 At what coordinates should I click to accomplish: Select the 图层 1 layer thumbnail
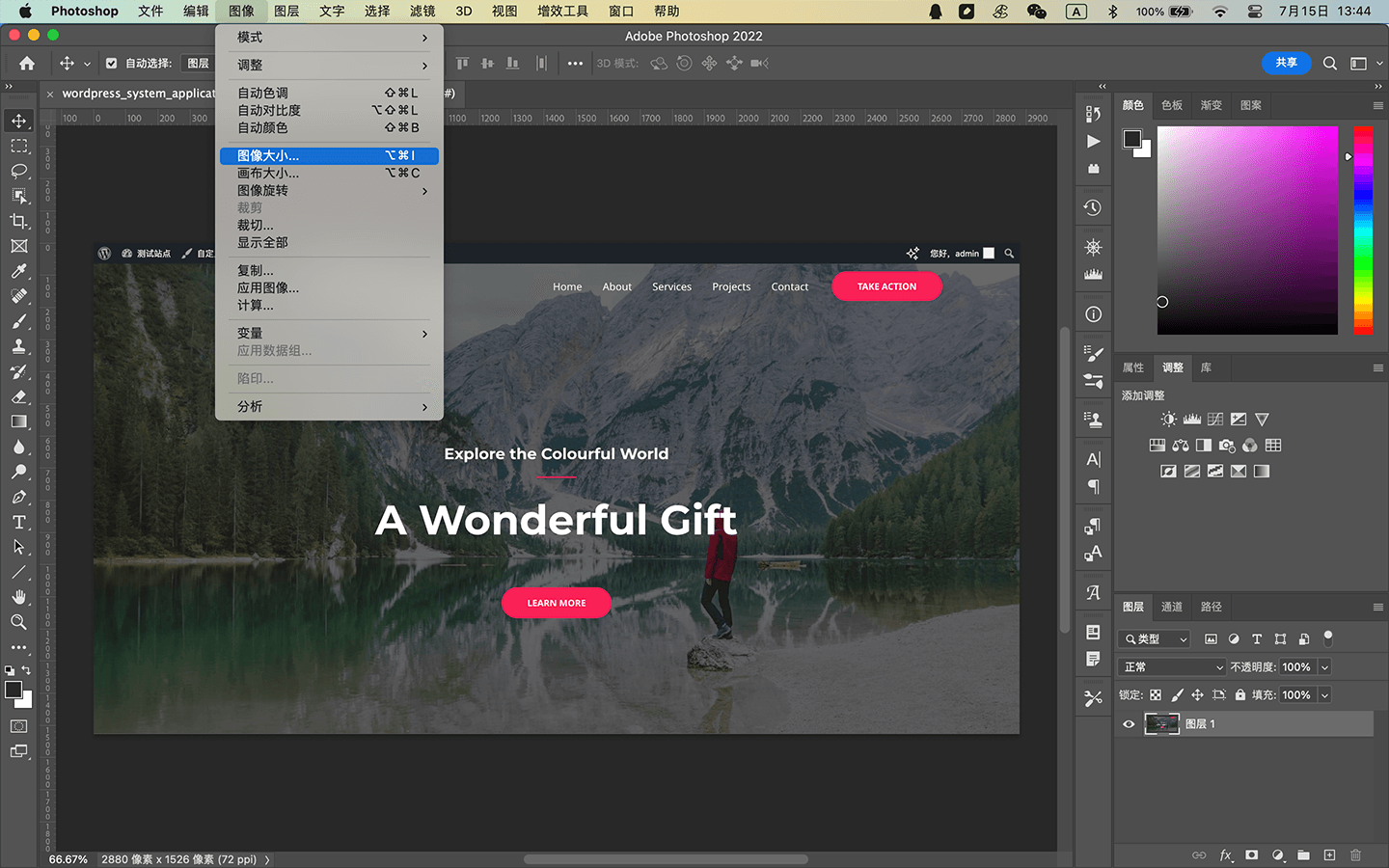pos(1161,724)
